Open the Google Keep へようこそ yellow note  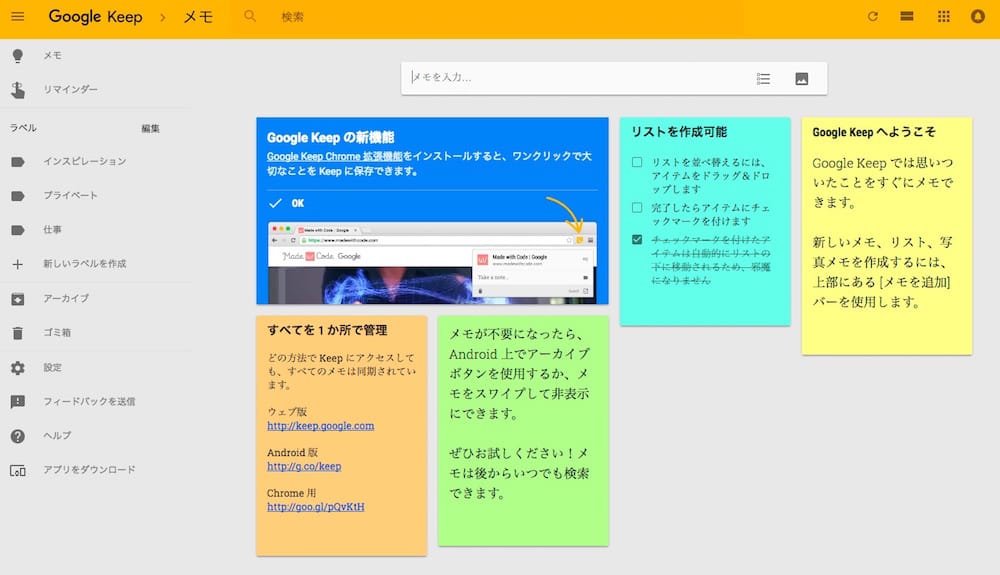(x=887, y=236)
